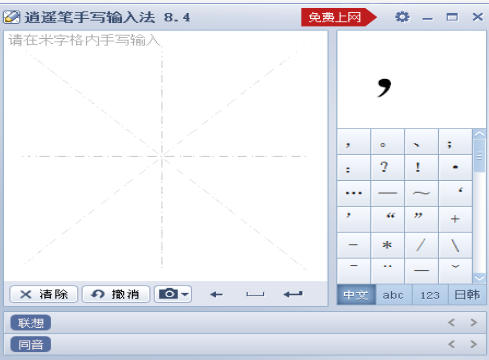This screenshot has width=489, height=360.
Task: Show next candidates in 联想 row
Action: click(x=473, y=322)
